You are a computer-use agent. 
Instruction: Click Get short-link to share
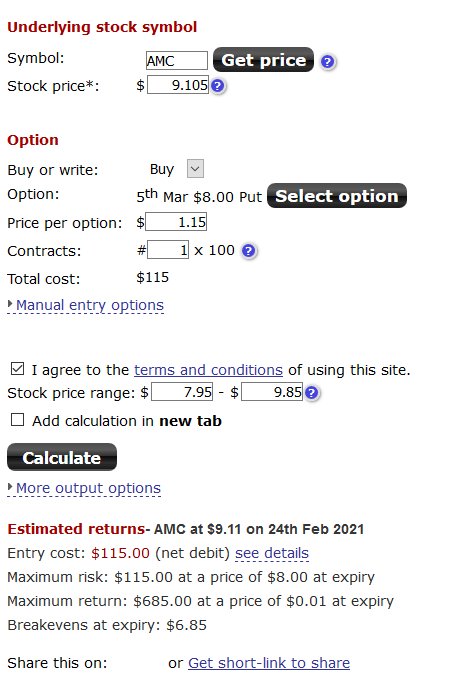[269, 663]
